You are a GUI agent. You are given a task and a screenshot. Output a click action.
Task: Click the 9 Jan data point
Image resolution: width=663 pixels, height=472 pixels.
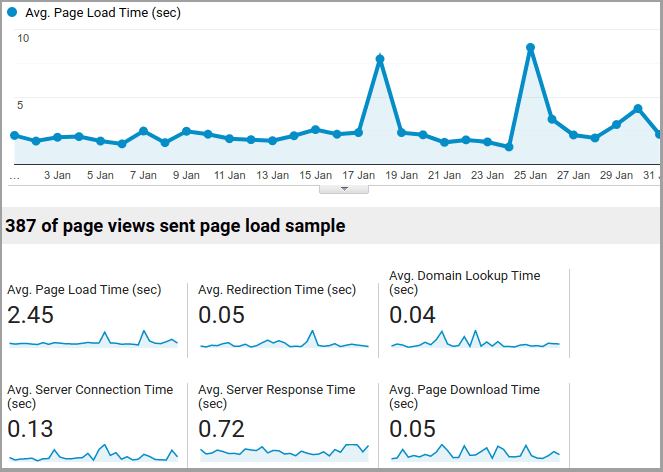pos(186,131)
